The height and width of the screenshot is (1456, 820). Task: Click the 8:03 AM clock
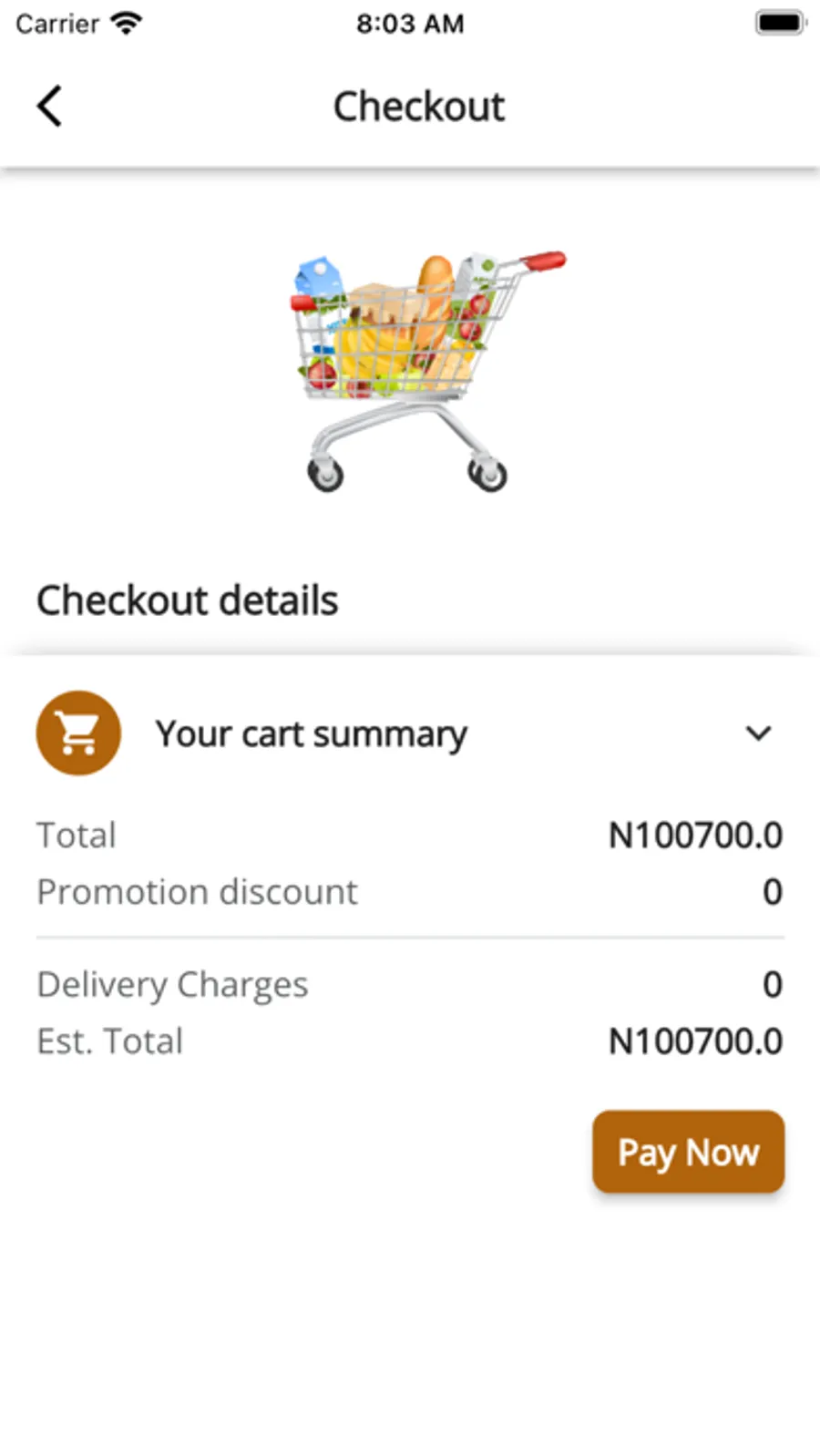pyautogui.click(x=410, y=24)
